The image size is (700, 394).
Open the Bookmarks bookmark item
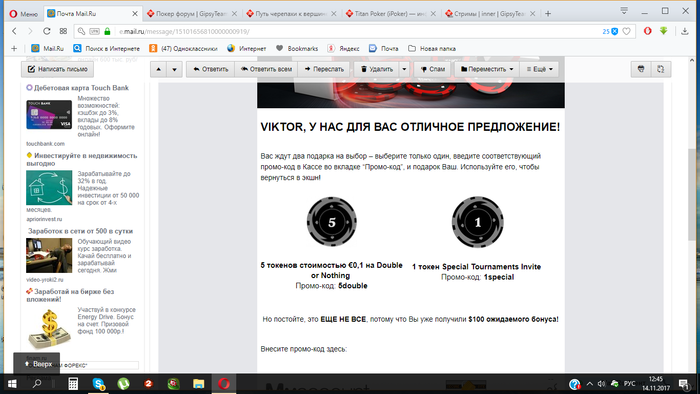pos(297,48)
